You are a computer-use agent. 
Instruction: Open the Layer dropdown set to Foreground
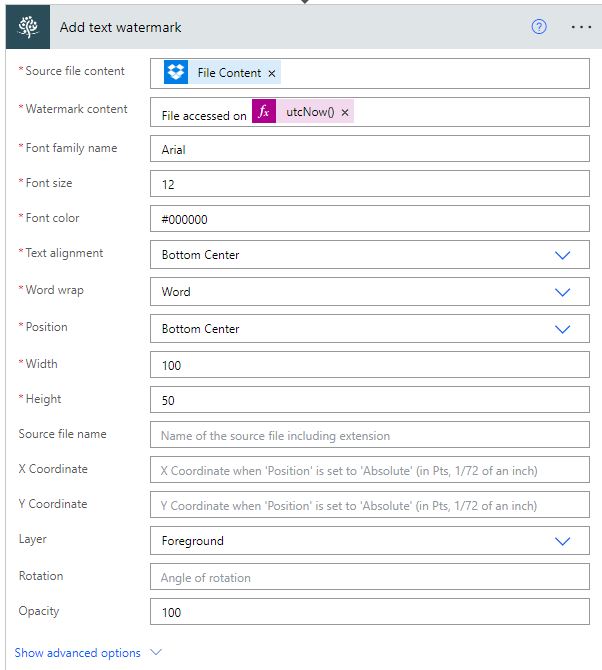click(x=563, y=541)
